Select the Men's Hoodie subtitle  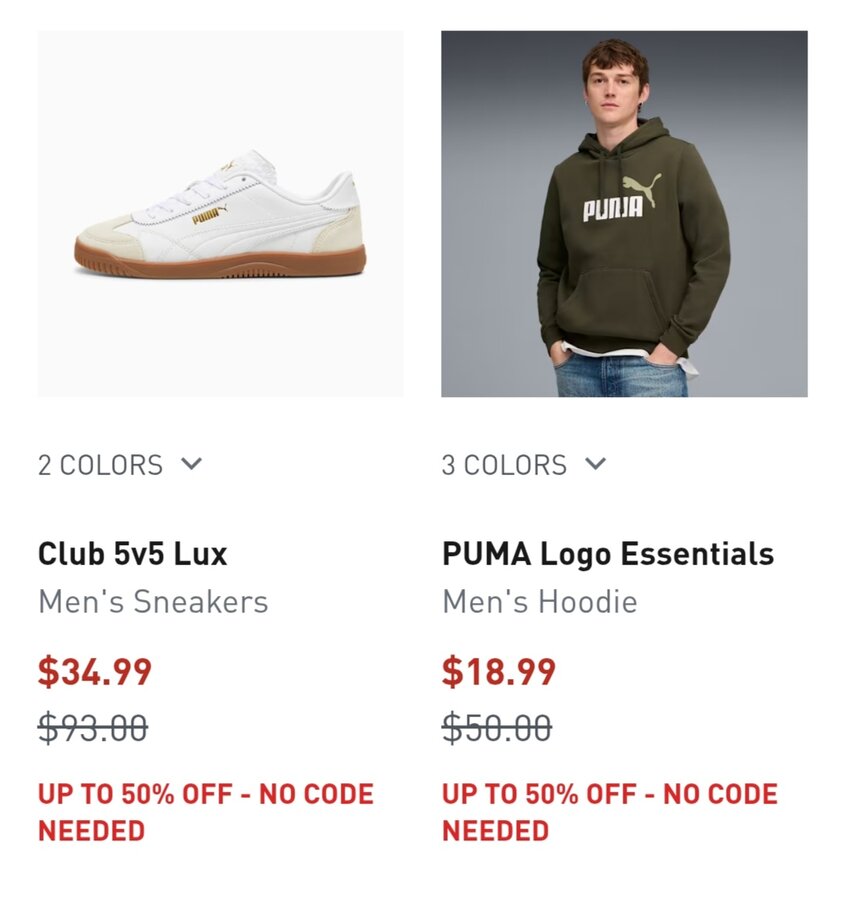539,602
